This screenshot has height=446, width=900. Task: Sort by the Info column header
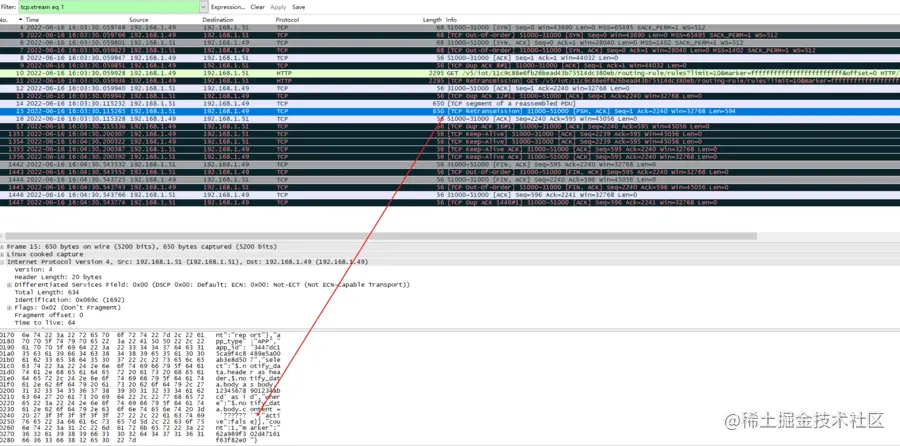451,20
